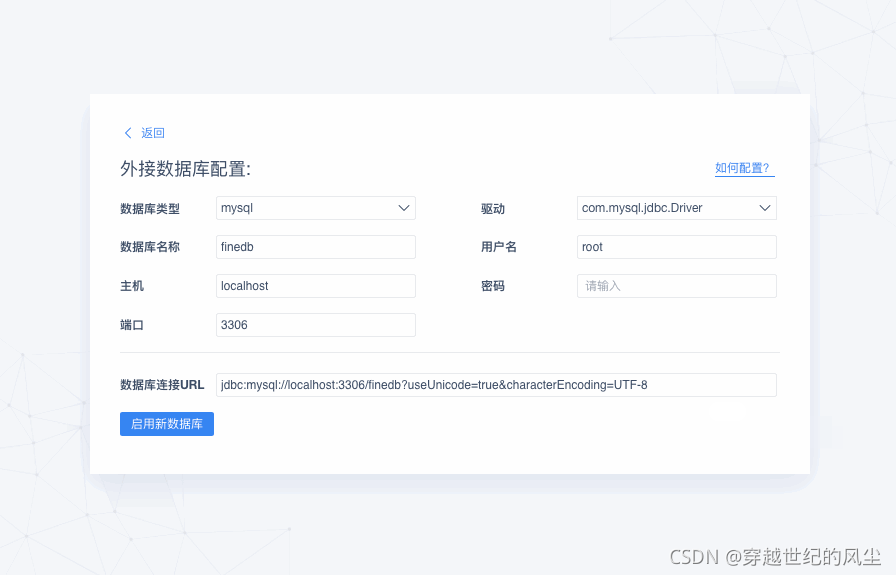Focus the 密码 password input field
The height and width of the screenshot is (575, 896).
pyautogui.click(x=677, y=286)
